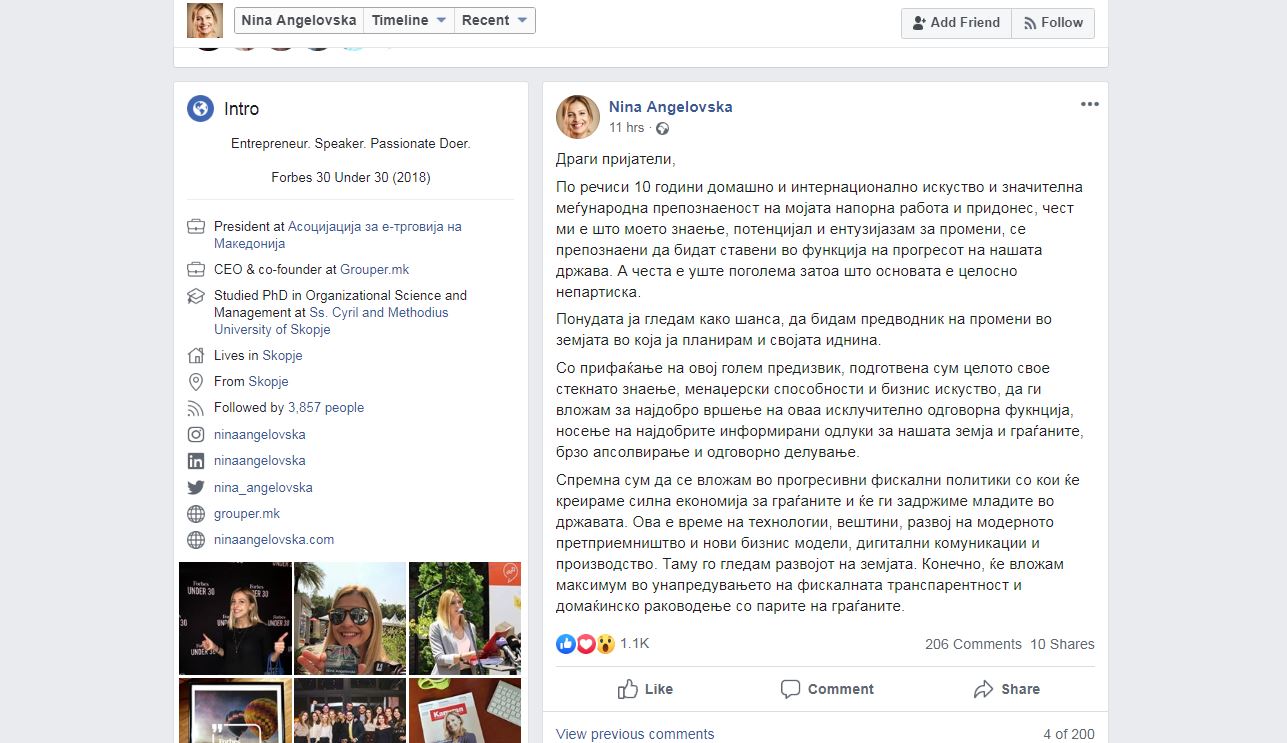Screen dimensions: 1287x743
Task: Click the Add Friend button
Action: [956, 23]
